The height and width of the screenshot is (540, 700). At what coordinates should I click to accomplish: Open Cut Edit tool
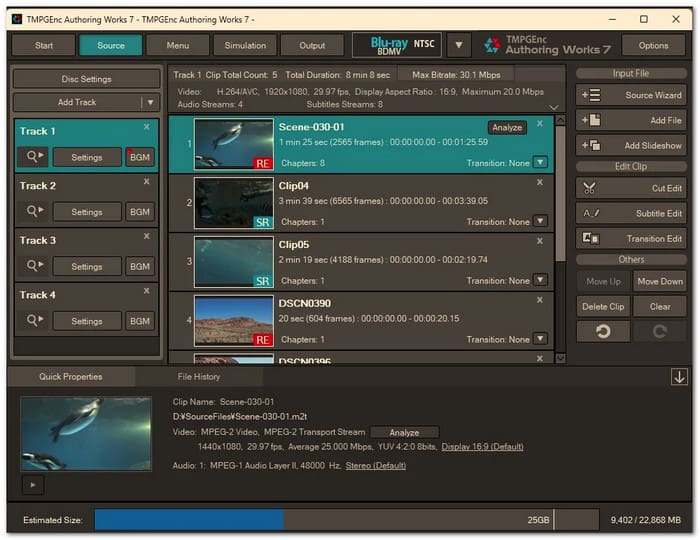(631, 188)
